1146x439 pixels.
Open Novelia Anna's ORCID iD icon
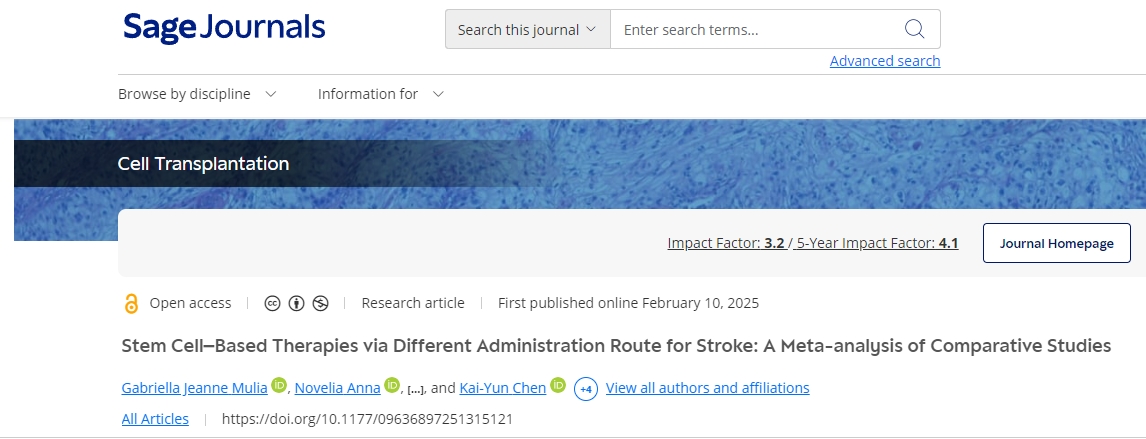click(x=391, y=385)
